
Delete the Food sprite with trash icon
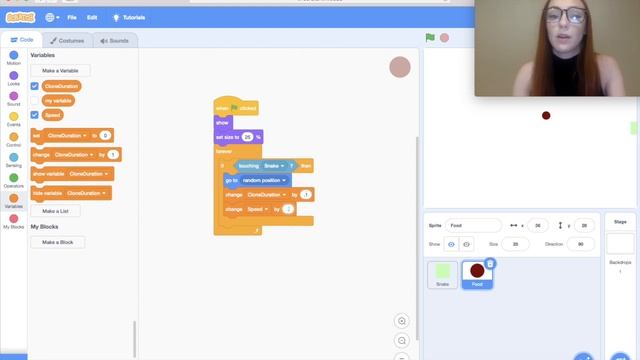point(490,264)
